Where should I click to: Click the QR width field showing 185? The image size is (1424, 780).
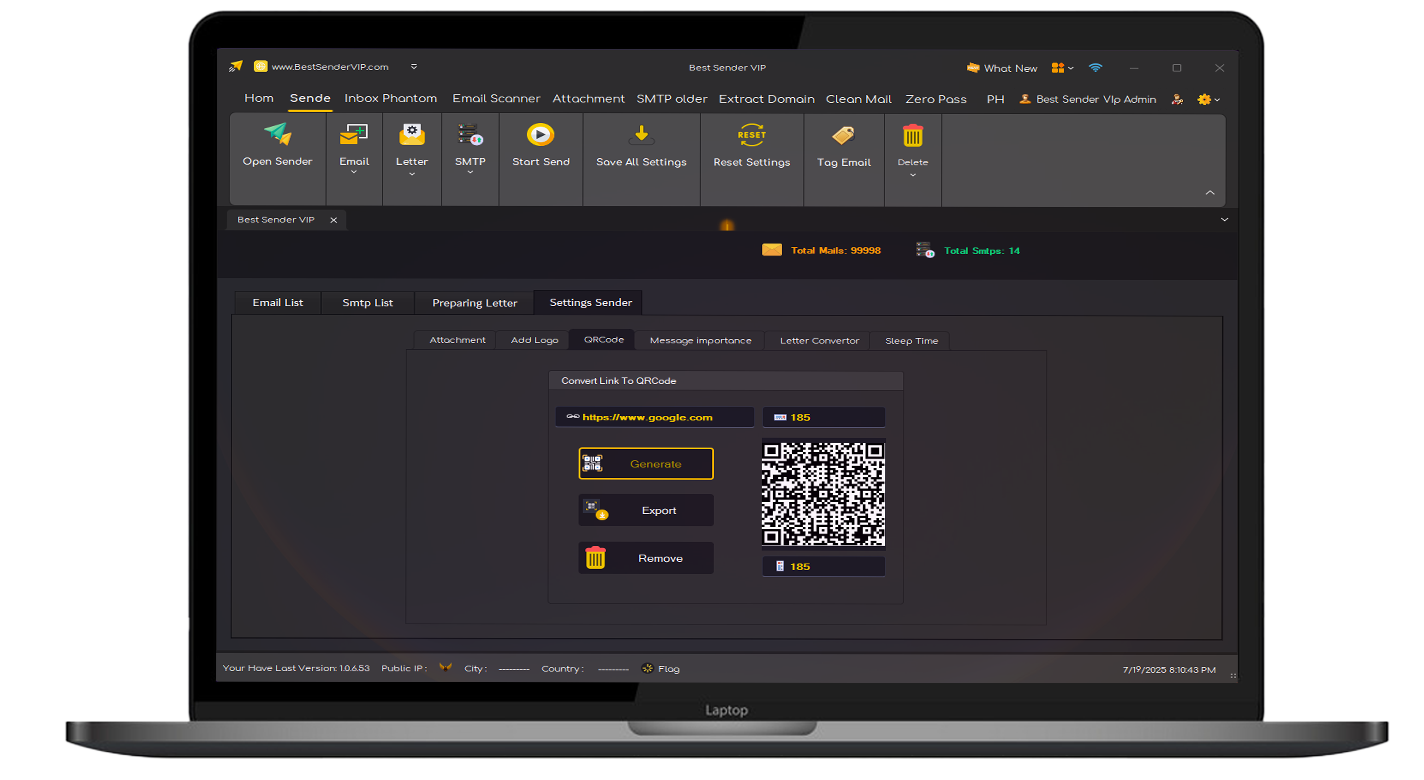point(824,417)
